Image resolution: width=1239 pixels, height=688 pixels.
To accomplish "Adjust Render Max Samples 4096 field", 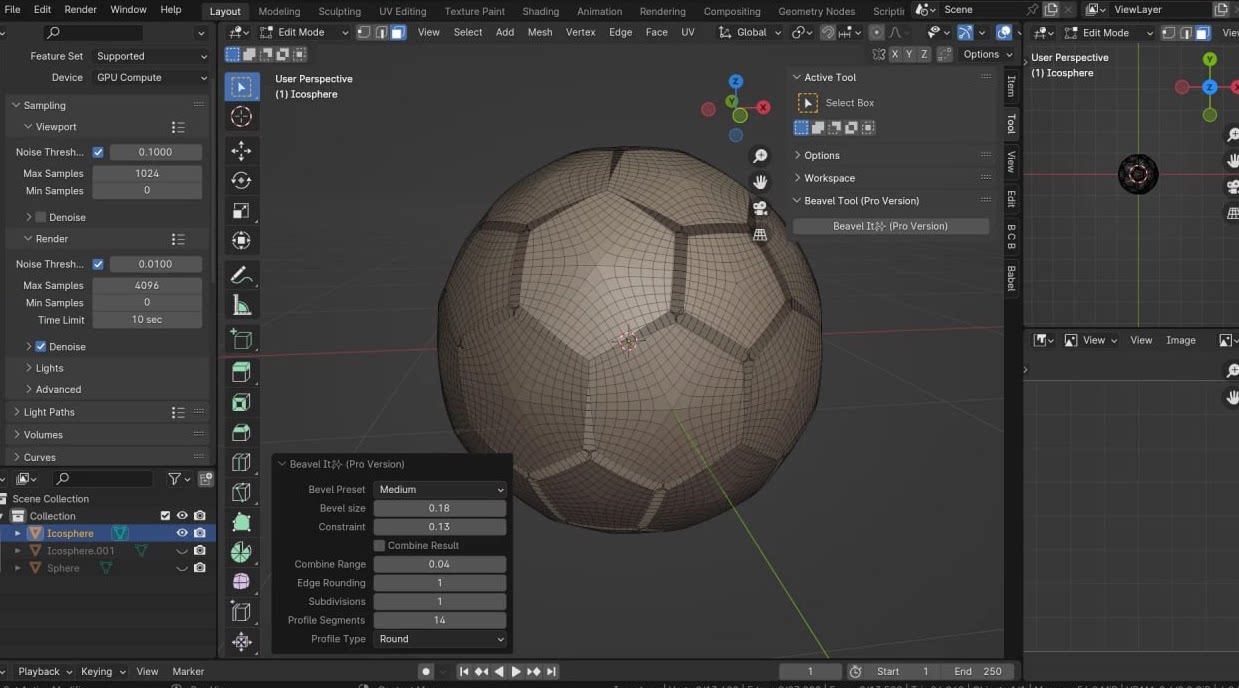I will tap(147, 285).
